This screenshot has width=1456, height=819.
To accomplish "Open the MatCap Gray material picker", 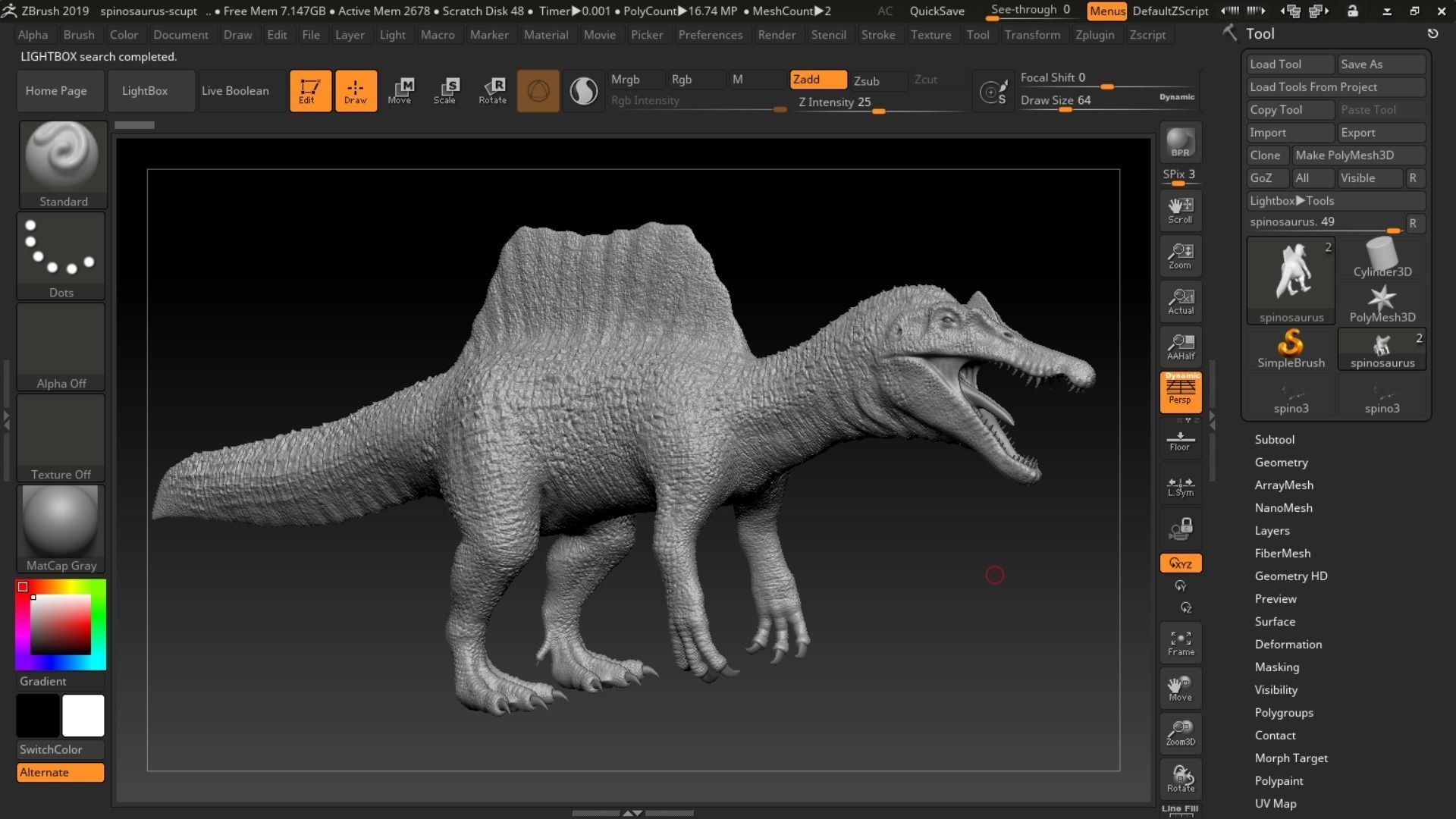I will pyautogui.click(x=61, y=529).
